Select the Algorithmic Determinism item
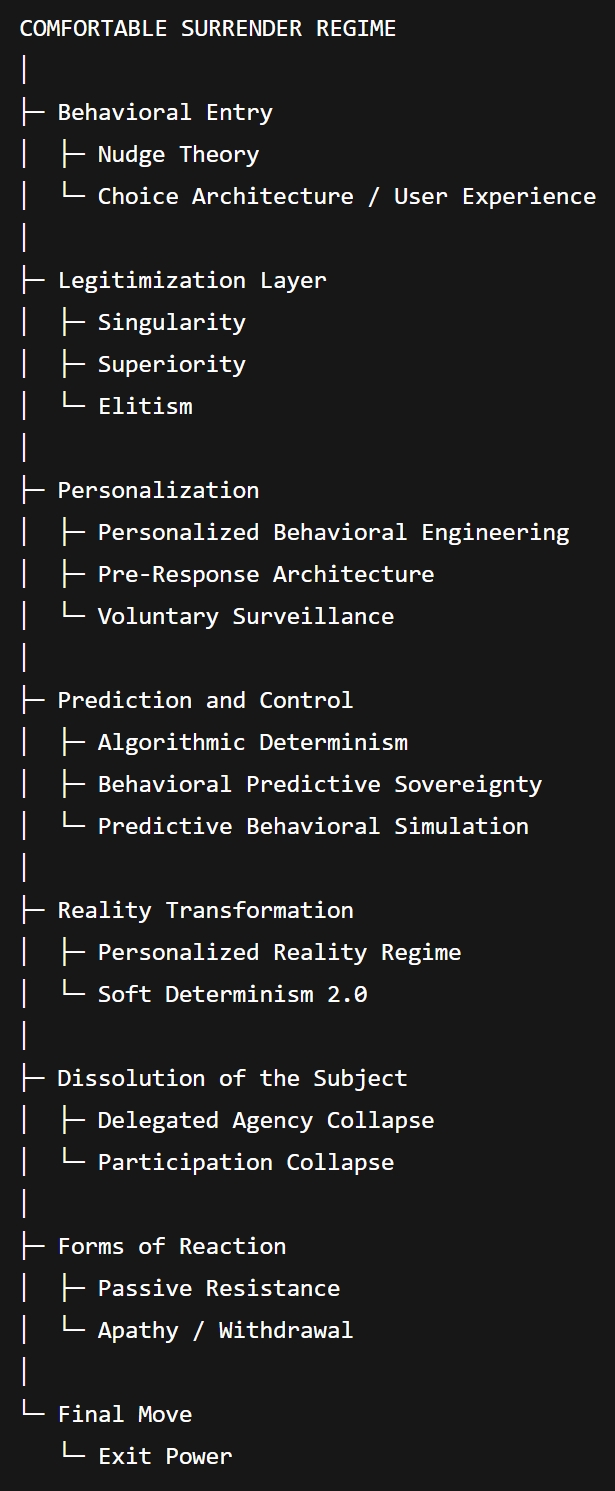The image size is (615, 1491). coord(252,742)
